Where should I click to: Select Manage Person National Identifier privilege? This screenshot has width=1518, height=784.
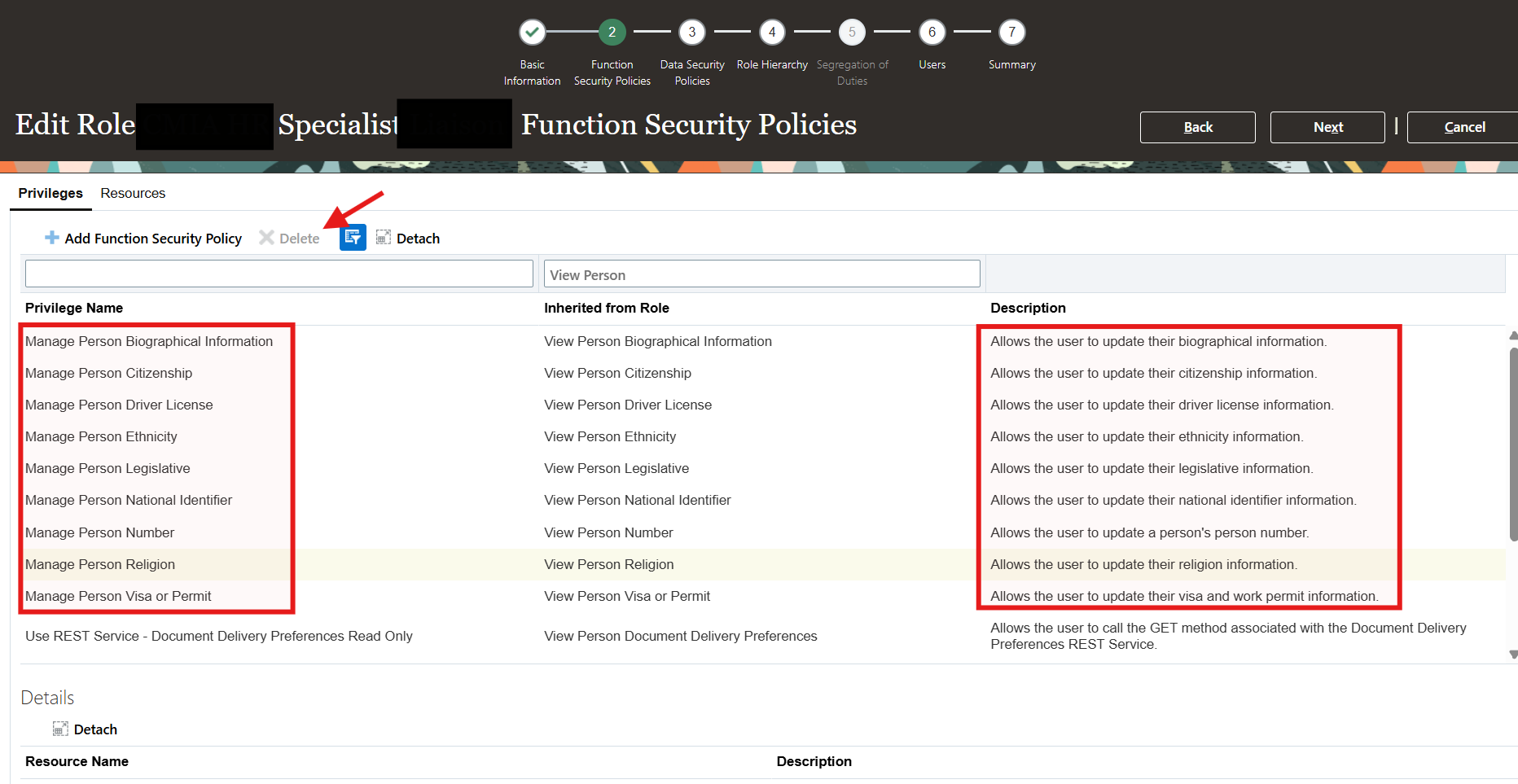click(129, 500)
